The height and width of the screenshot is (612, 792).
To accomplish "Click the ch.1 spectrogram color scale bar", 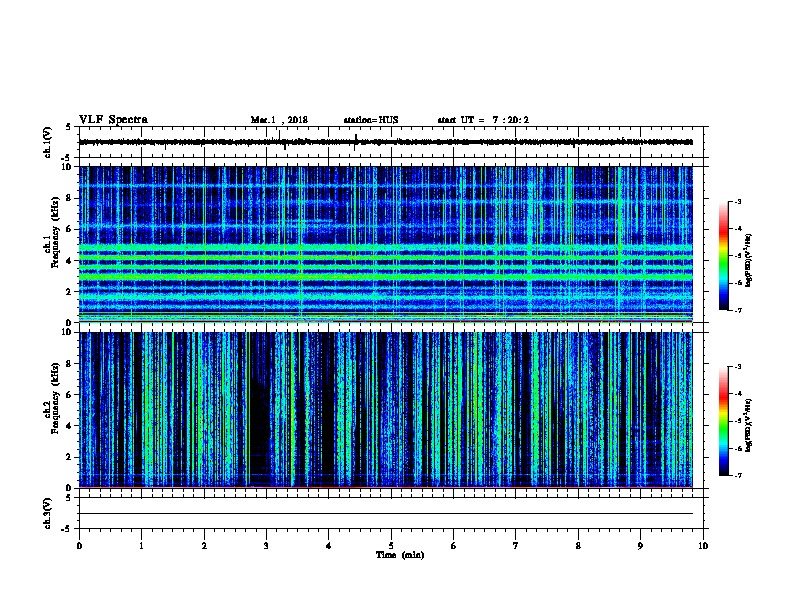I will click(x=724, y=256).
